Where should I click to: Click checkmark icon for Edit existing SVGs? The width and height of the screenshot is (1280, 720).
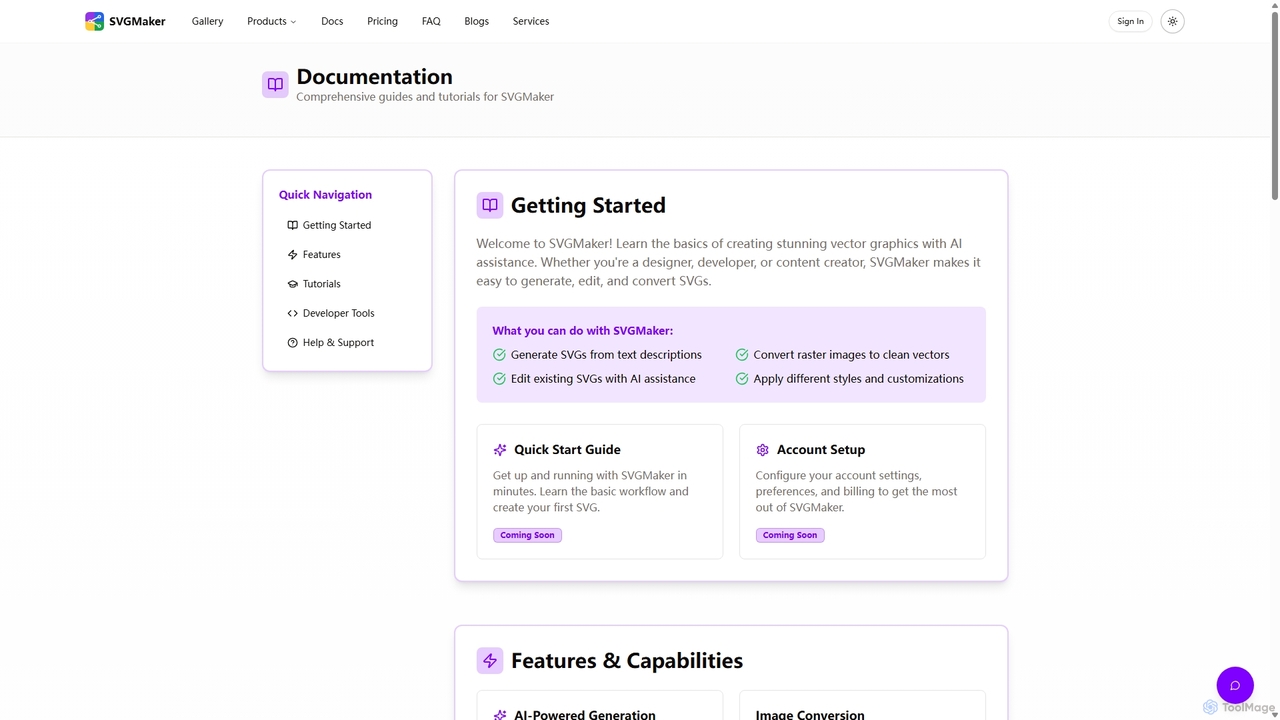(499, 379)
